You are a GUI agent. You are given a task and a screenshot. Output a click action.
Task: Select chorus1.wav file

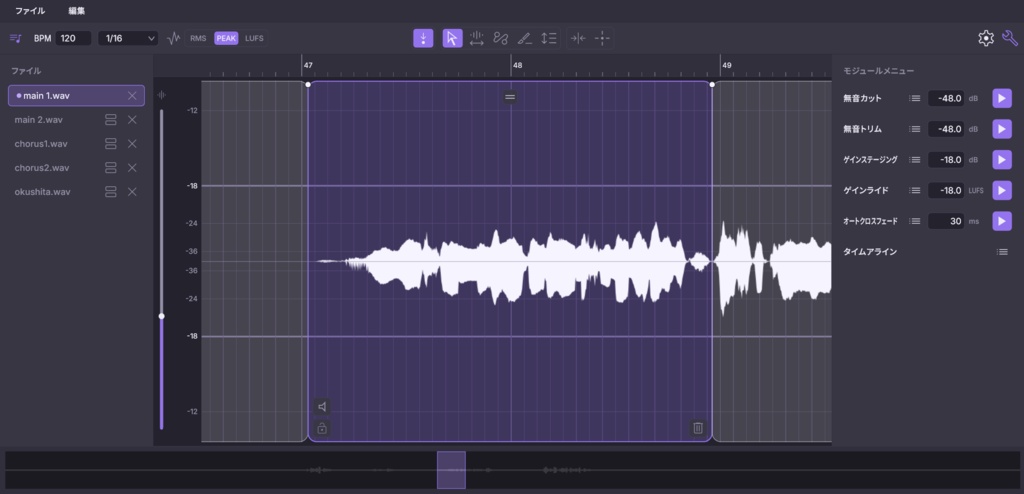coord(40,144)
